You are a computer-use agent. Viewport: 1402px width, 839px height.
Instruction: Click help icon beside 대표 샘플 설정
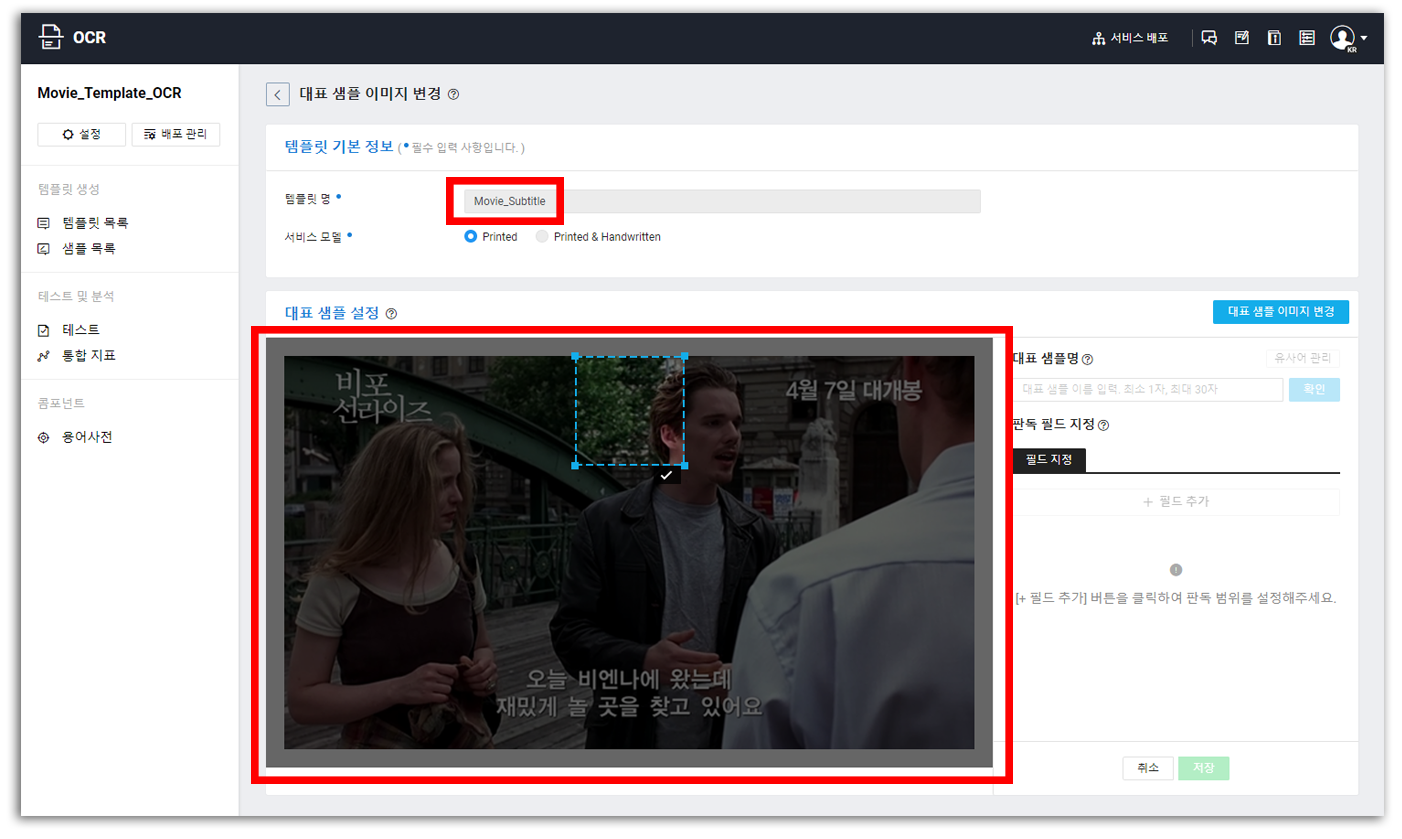[x=391, y=313]
